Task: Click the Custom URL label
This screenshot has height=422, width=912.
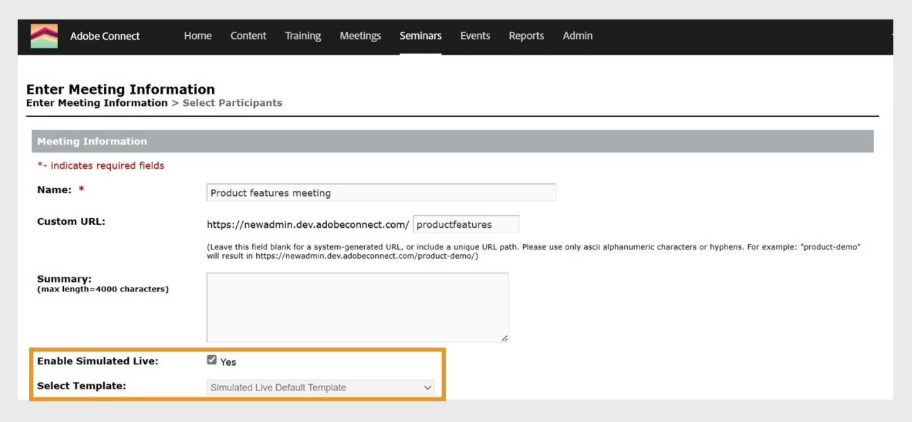Action: pyautogui.click(x=71, y=221)
